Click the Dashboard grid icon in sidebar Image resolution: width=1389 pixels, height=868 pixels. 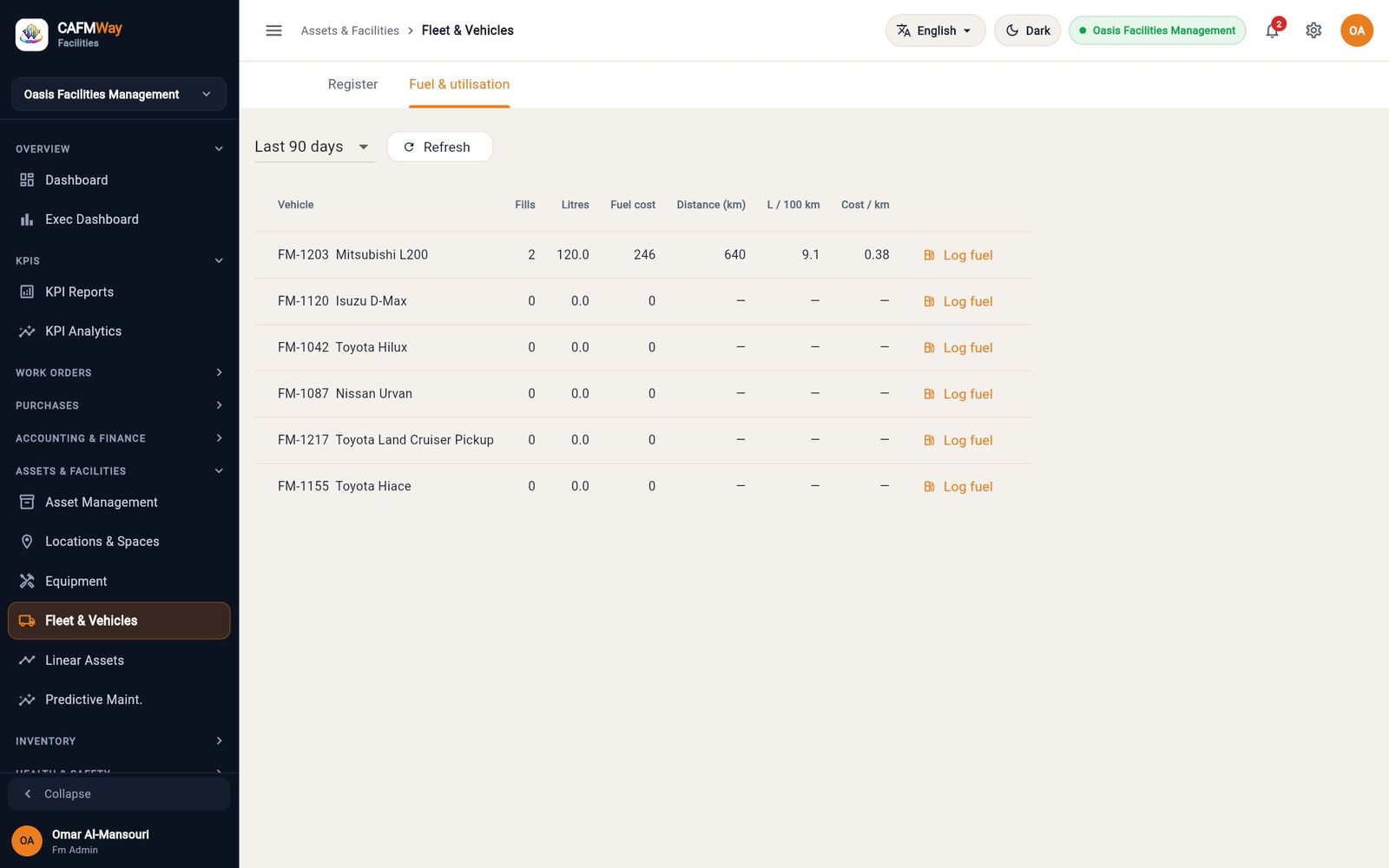(x=27, y=180)
